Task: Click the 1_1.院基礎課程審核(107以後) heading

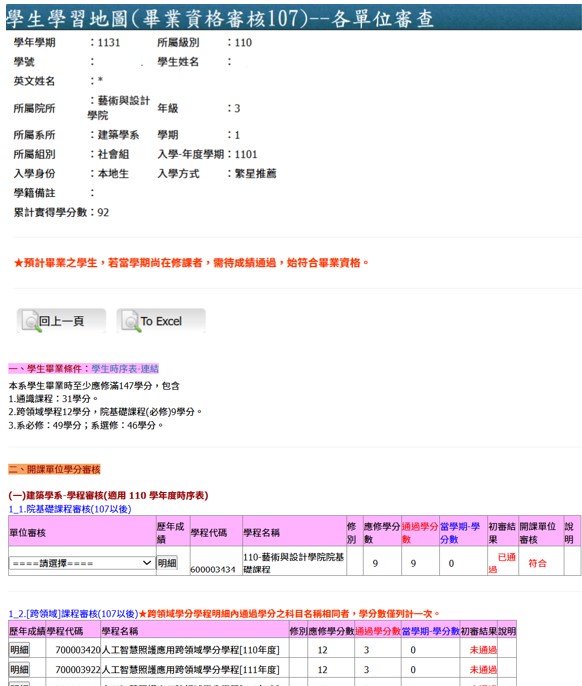Action: pos(70,509)
